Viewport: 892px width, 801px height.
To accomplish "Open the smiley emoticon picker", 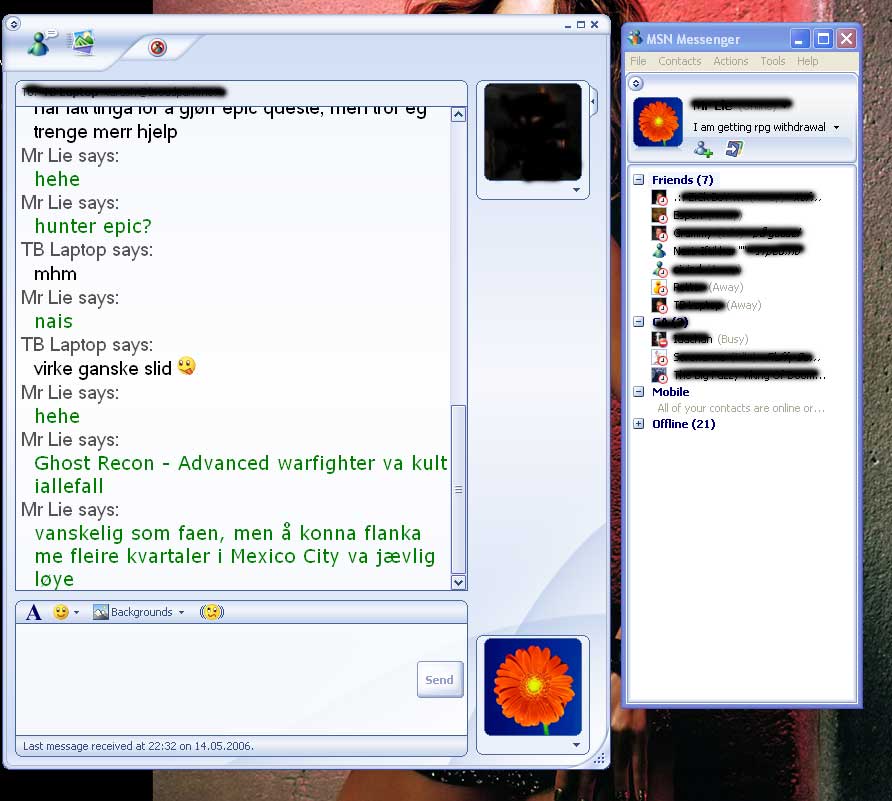I will click(61, 612).
